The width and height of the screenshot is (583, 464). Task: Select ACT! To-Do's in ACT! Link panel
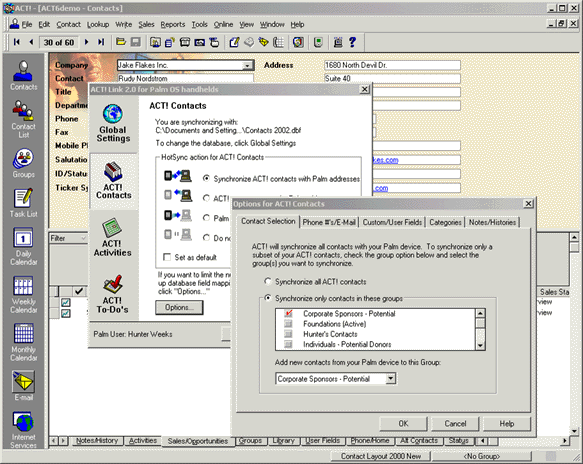pyautogui.click(x=112, y=294)
